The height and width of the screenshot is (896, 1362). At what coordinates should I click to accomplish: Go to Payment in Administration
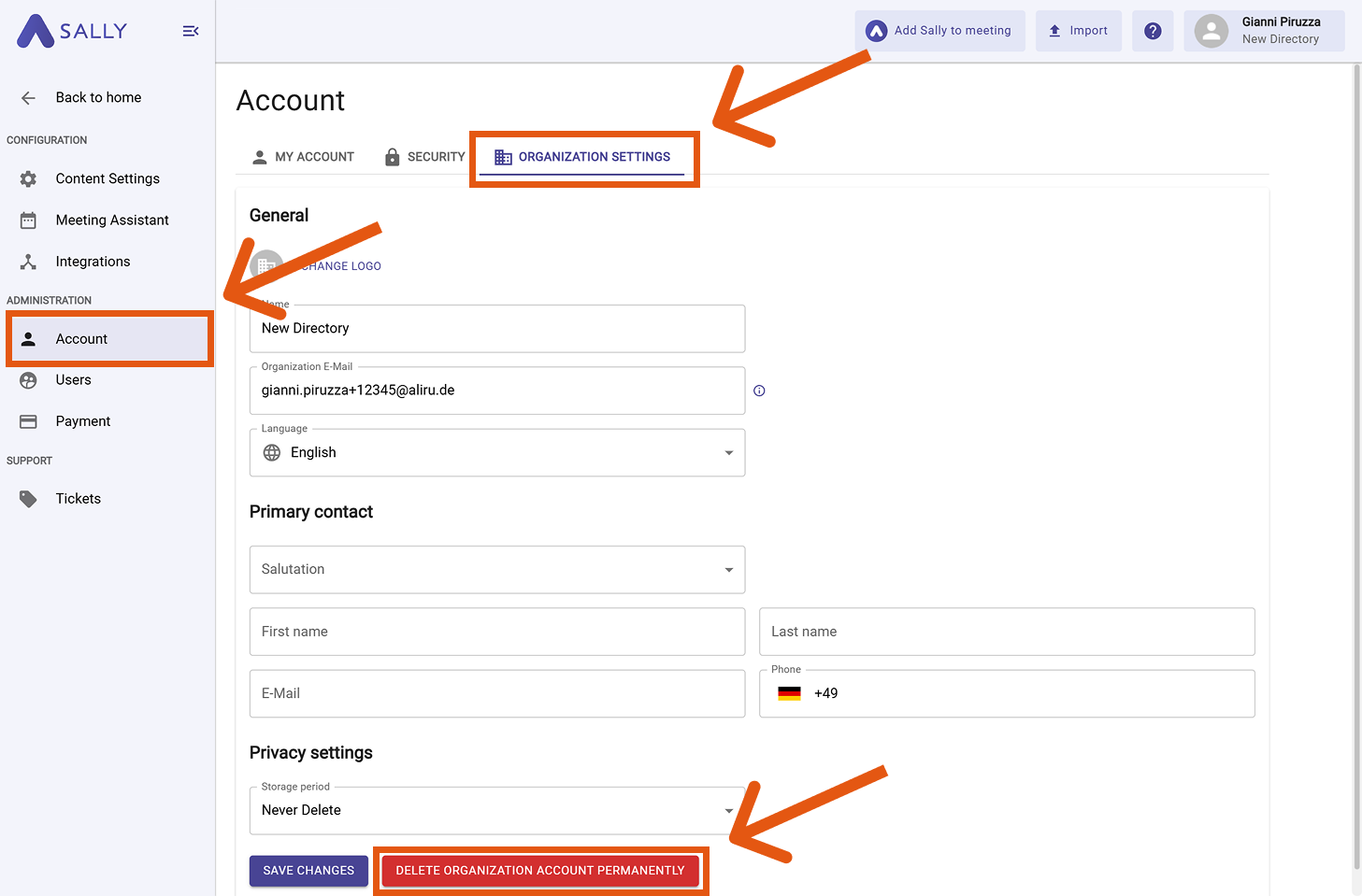(108, 421)
